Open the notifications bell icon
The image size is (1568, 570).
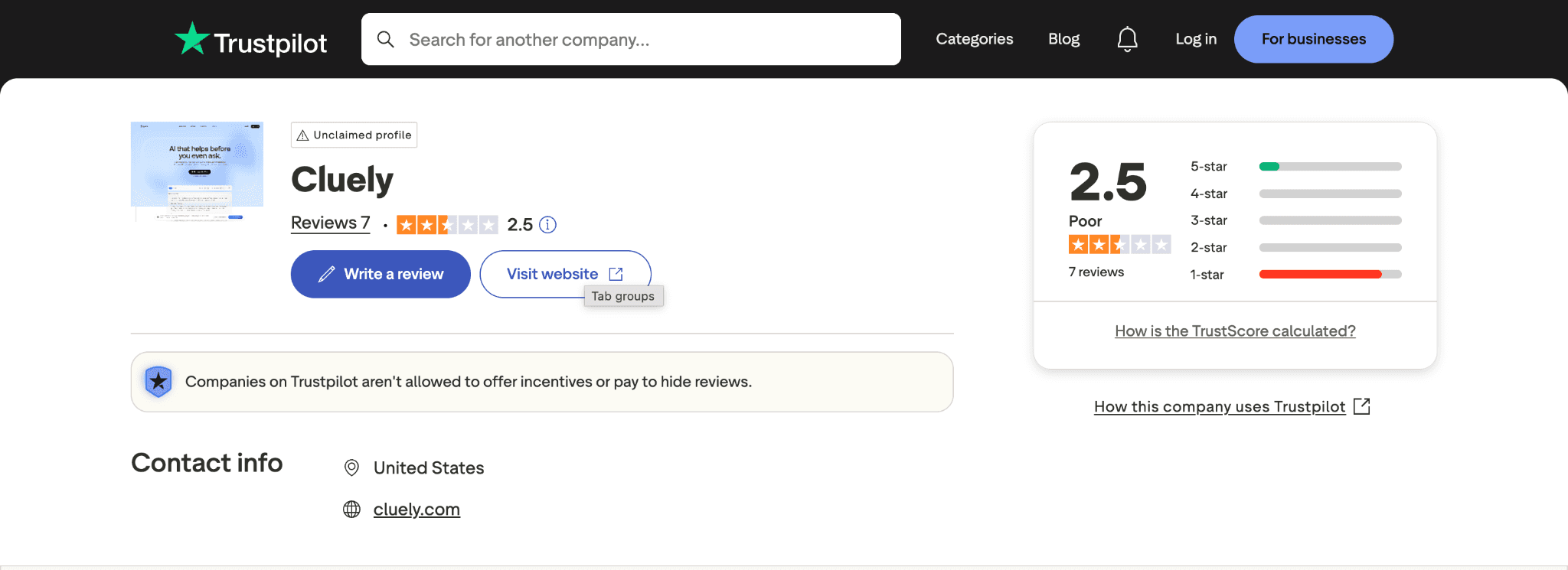pos(1127,39)
